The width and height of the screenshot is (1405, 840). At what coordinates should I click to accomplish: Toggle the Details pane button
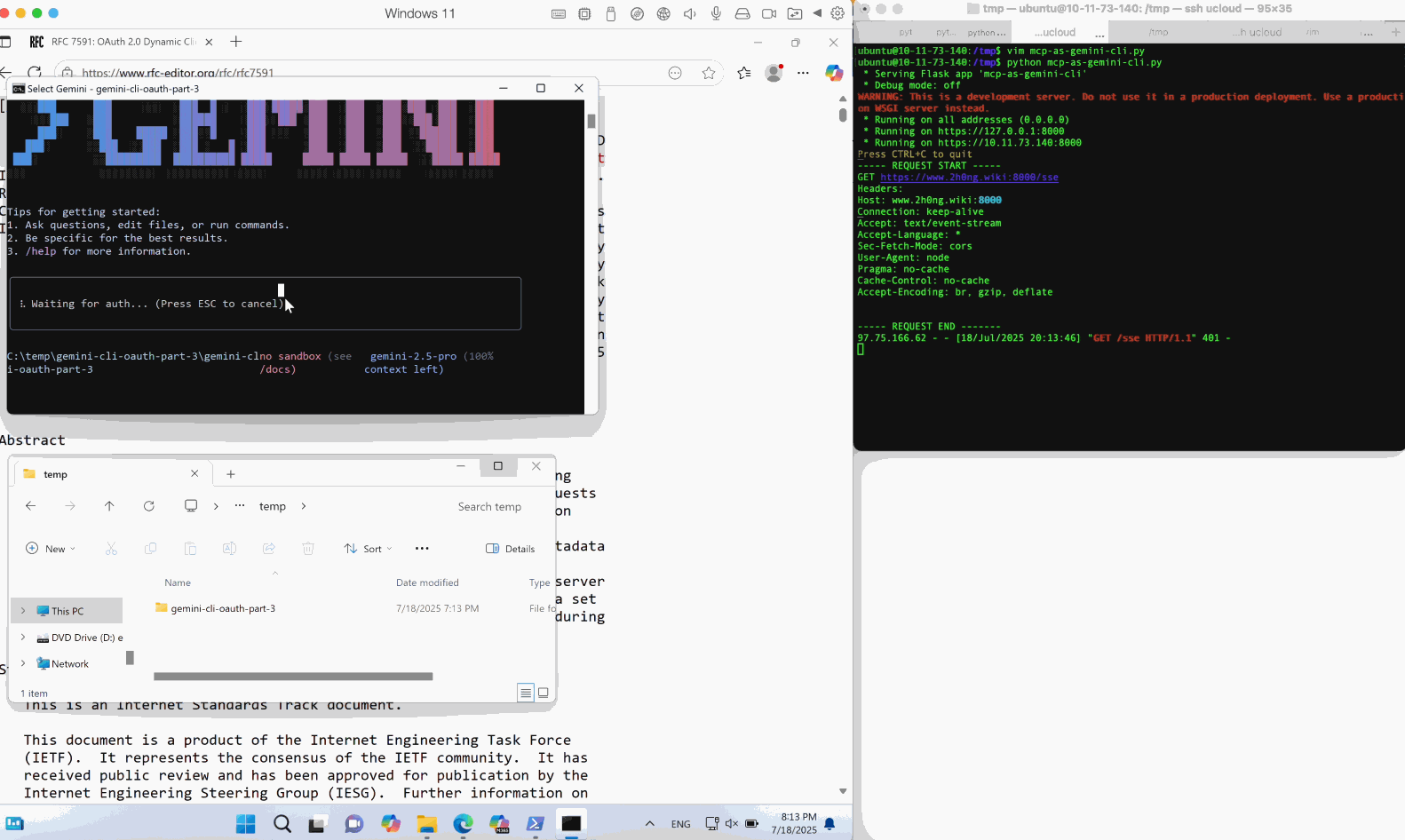(511, 549)
